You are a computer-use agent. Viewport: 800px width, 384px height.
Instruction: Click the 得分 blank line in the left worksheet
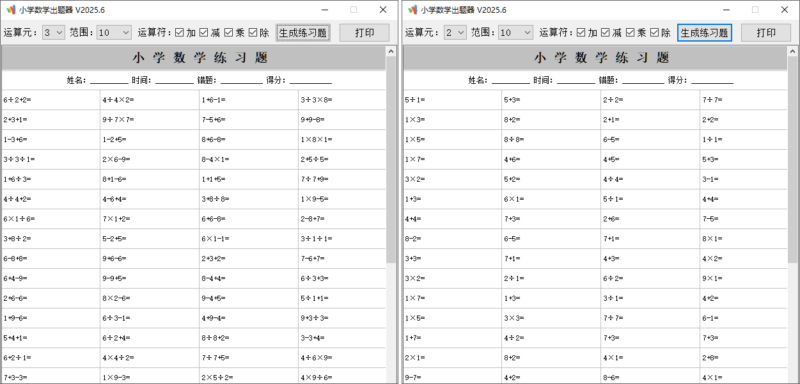point(311,81)
